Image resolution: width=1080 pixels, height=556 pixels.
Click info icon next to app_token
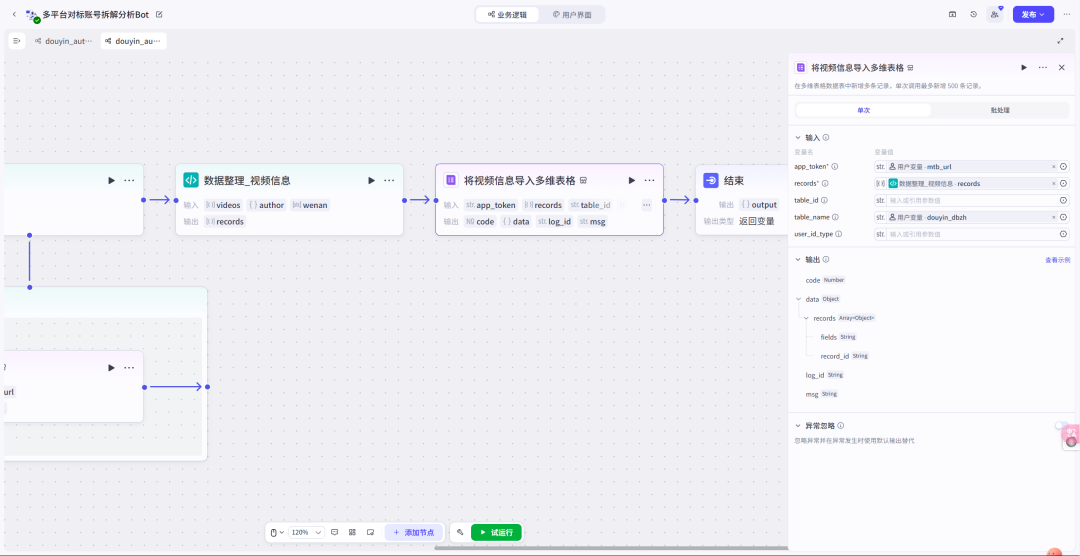pyautogui.click(x=835, y=167)
